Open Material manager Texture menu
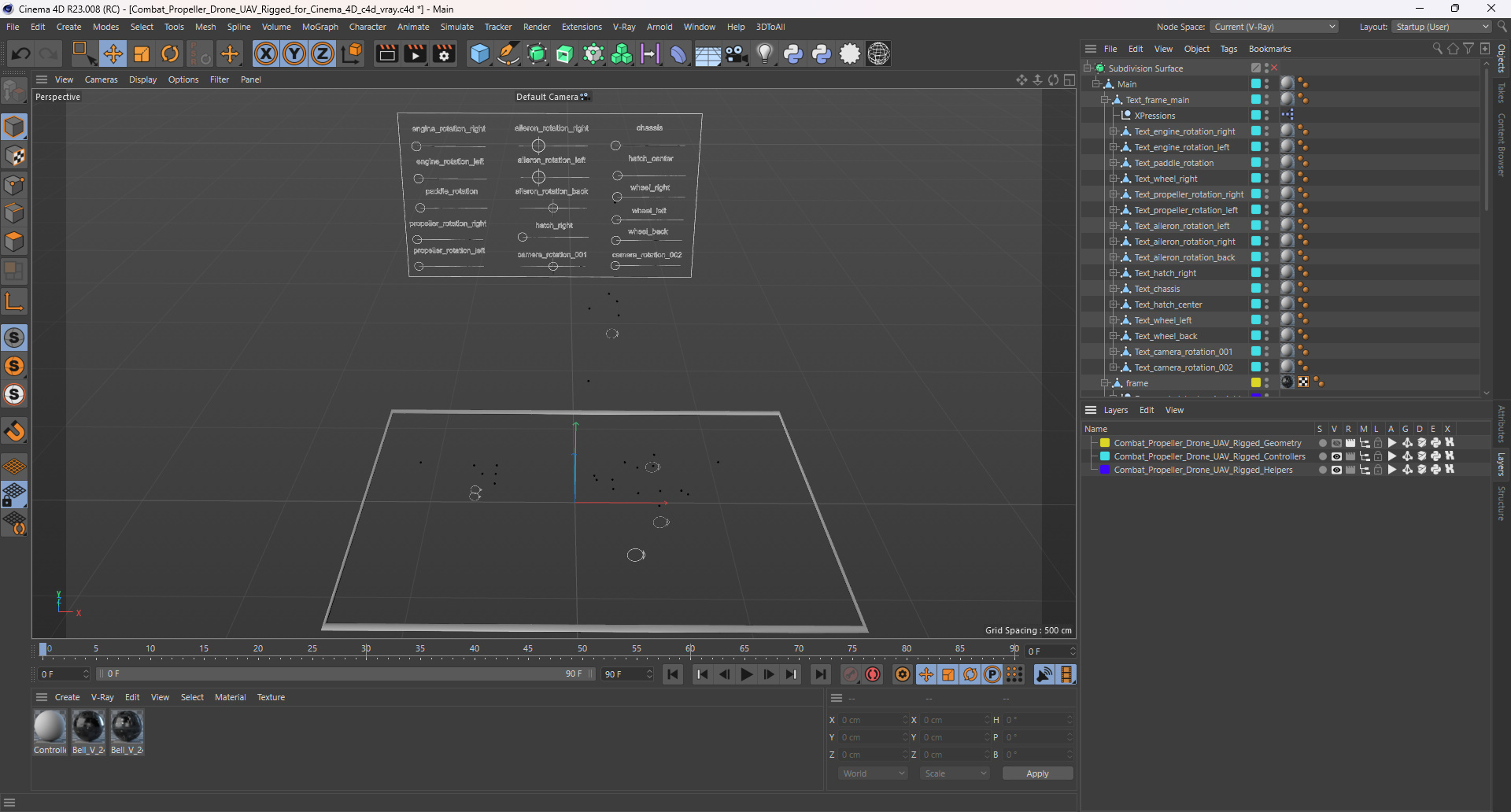Viewport: 1511px width, 812px height. click(271, 697)
